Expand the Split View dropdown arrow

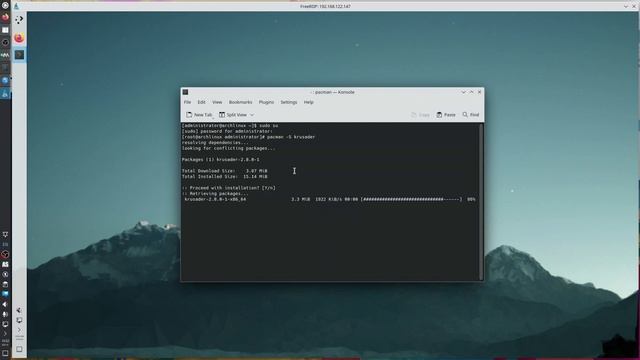pyautogui.click(x=252, y=115)
